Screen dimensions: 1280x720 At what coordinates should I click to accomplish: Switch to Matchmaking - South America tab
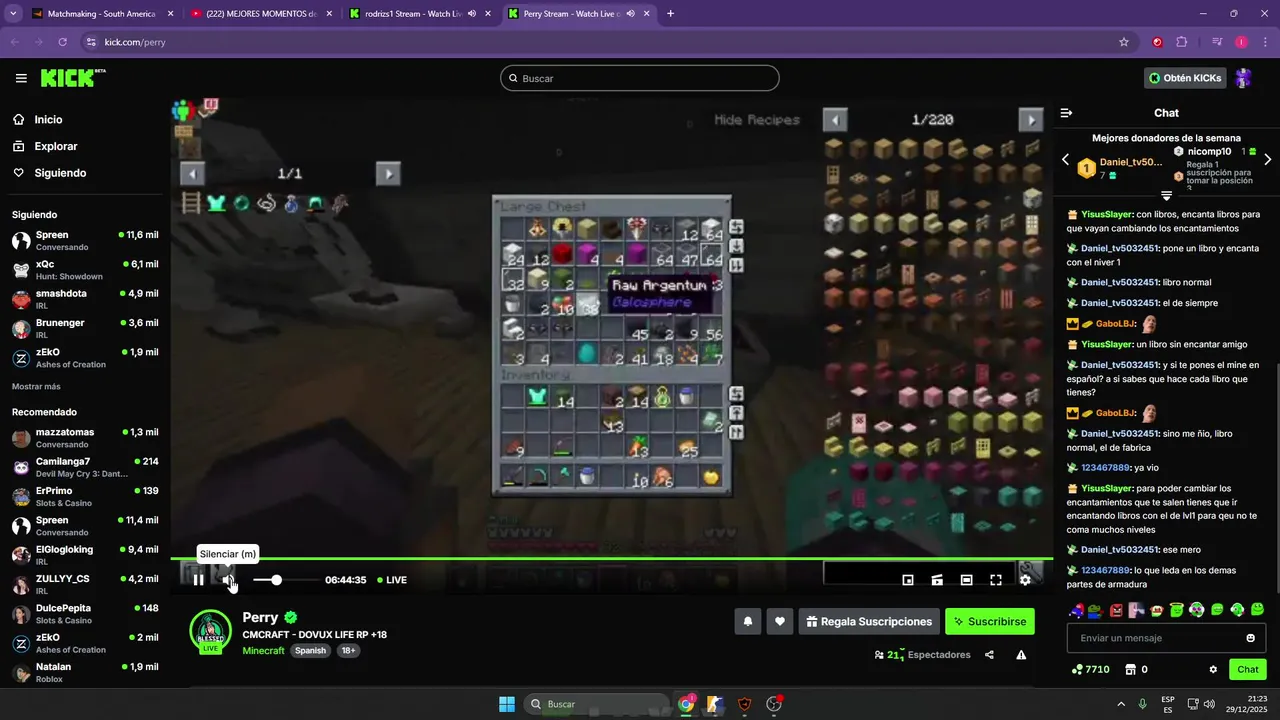102,14
